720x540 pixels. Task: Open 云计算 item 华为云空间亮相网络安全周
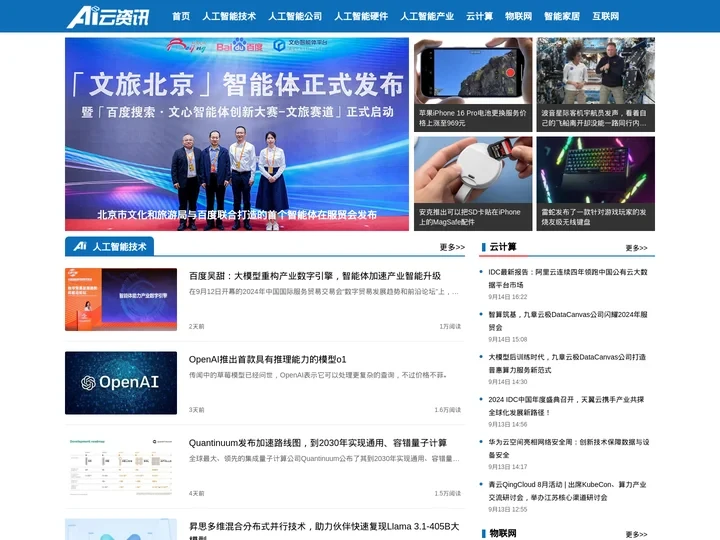[x=569, y=448]
